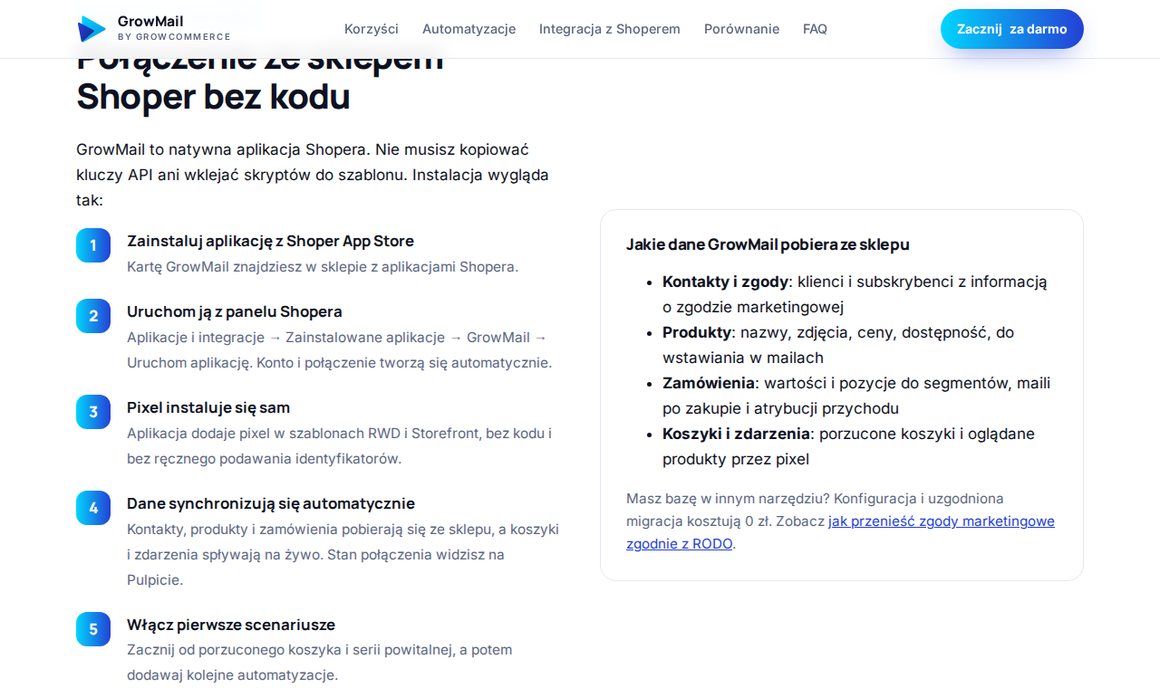Click the step 3 number badge
Image resolution: width=1160 pixels, height=688 pixels.
93,412
